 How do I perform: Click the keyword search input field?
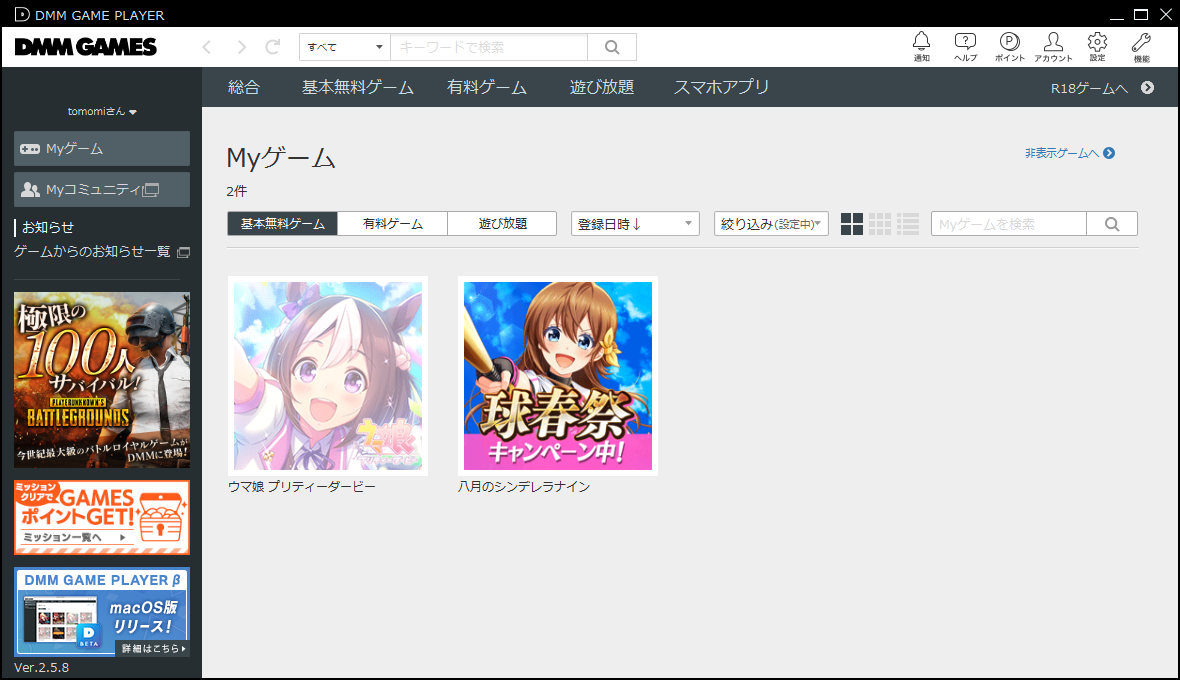click(488, 47)
